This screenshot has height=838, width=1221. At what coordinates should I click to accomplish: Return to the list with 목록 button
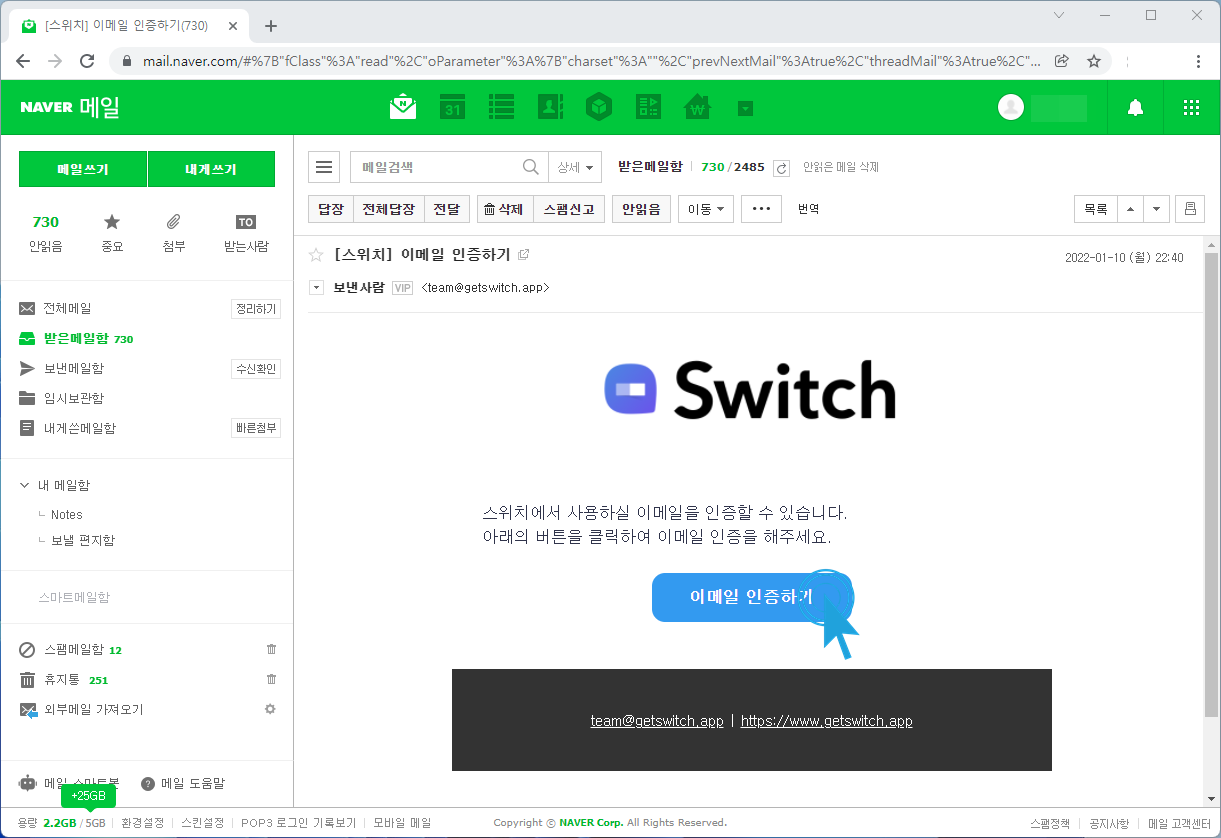pyautogui.click(x=1096, y=209)
